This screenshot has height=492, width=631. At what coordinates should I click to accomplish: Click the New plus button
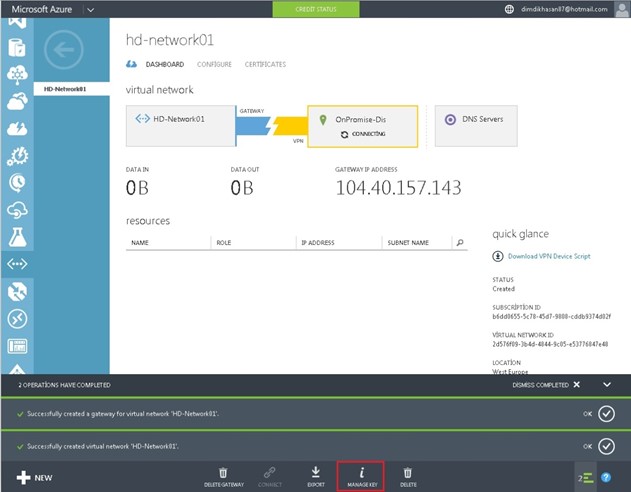(x=34, y=478)
